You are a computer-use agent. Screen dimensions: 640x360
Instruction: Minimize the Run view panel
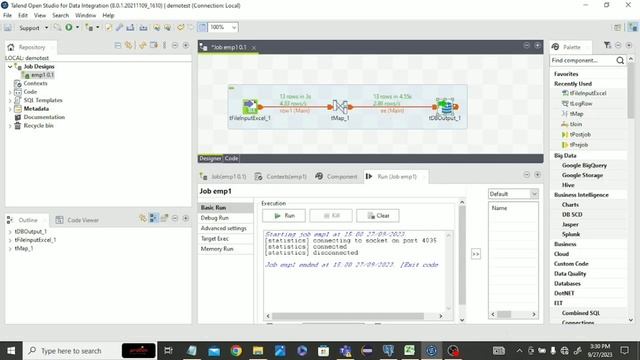click(x=527, y=175)
